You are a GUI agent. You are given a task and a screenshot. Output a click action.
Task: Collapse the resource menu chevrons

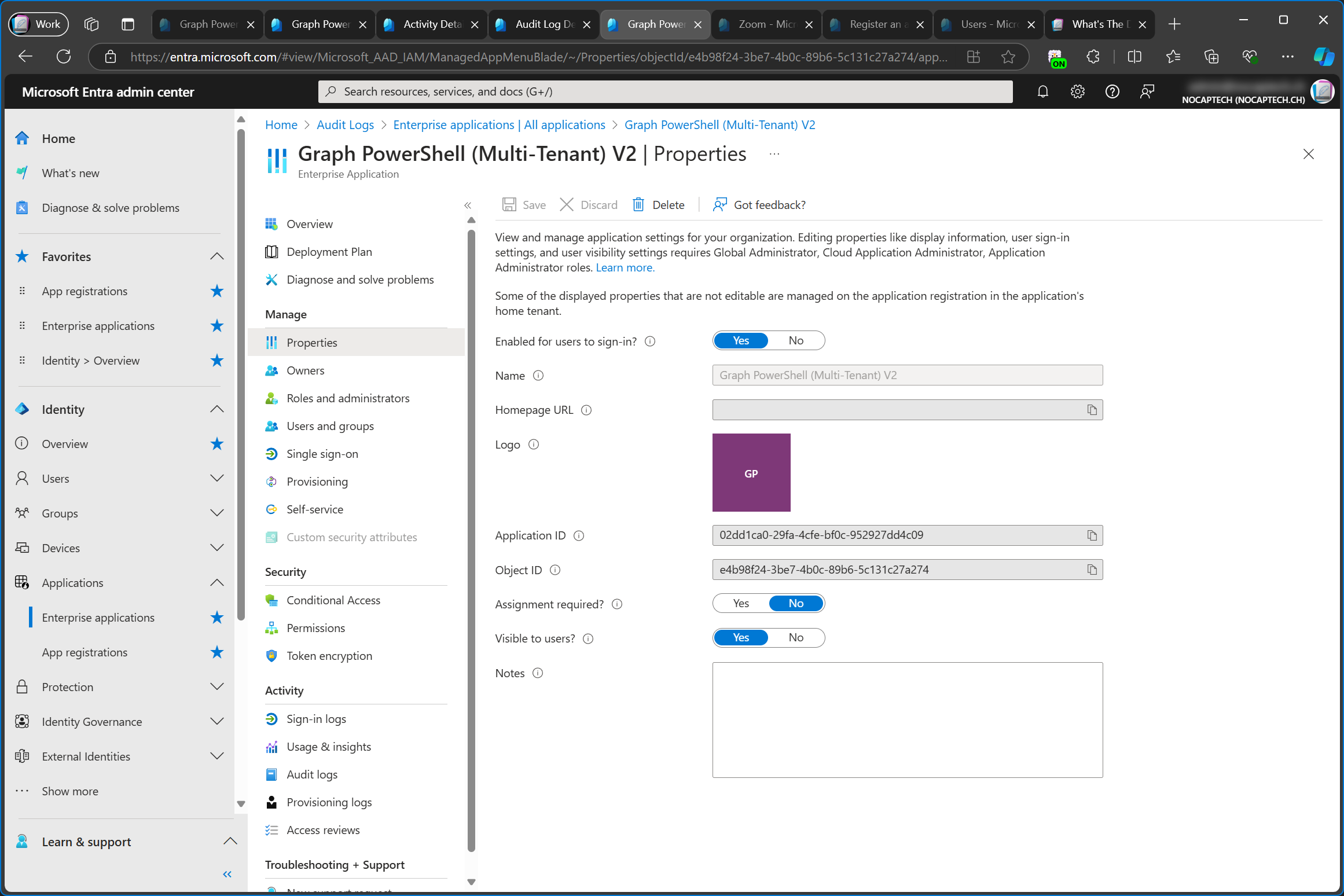(x=468, y=205)
